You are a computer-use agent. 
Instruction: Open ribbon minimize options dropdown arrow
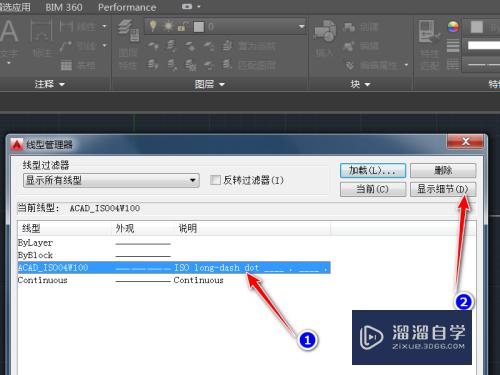click(x=199, y=6)
